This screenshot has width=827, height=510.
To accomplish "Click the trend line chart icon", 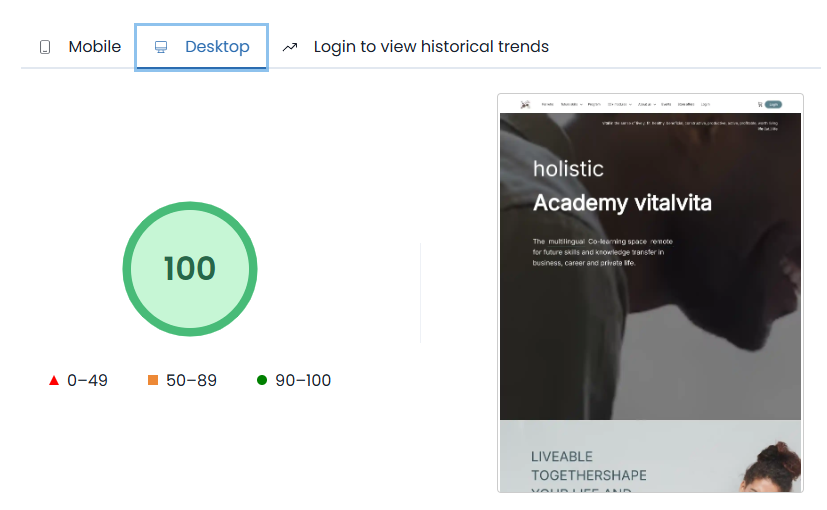I will pyautogui.click(x=290, y=47).
